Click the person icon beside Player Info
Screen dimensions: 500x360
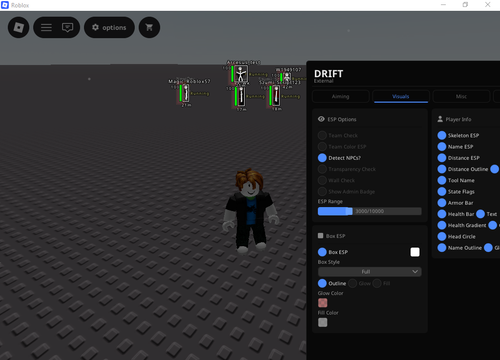point(440,119)
